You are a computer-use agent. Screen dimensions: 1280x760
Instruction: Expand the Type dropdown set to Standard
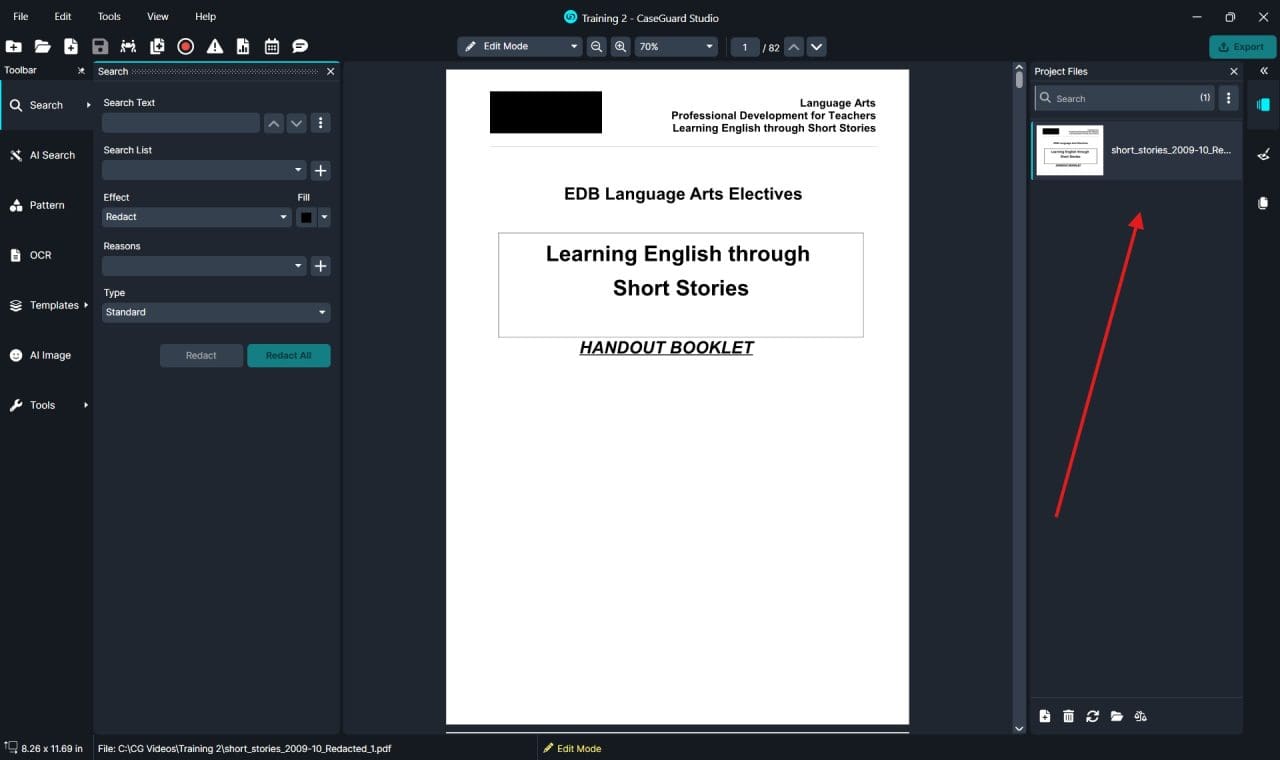tap(216, 312)
